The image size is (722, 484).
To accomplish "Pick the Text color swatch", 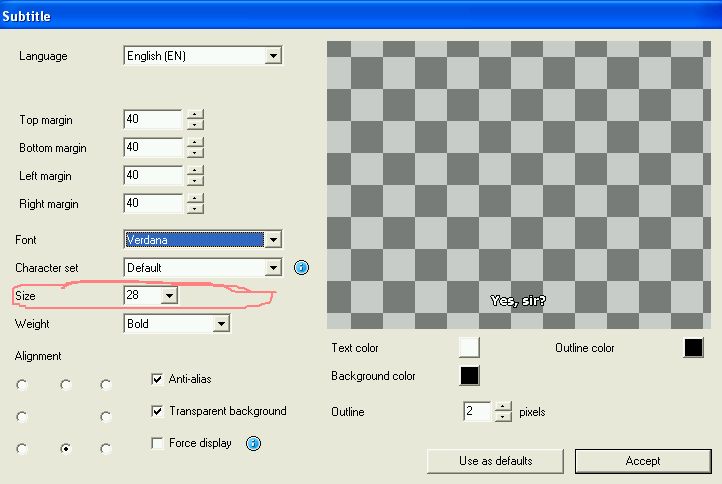I will pyautogui.click(x=469, y=347).
